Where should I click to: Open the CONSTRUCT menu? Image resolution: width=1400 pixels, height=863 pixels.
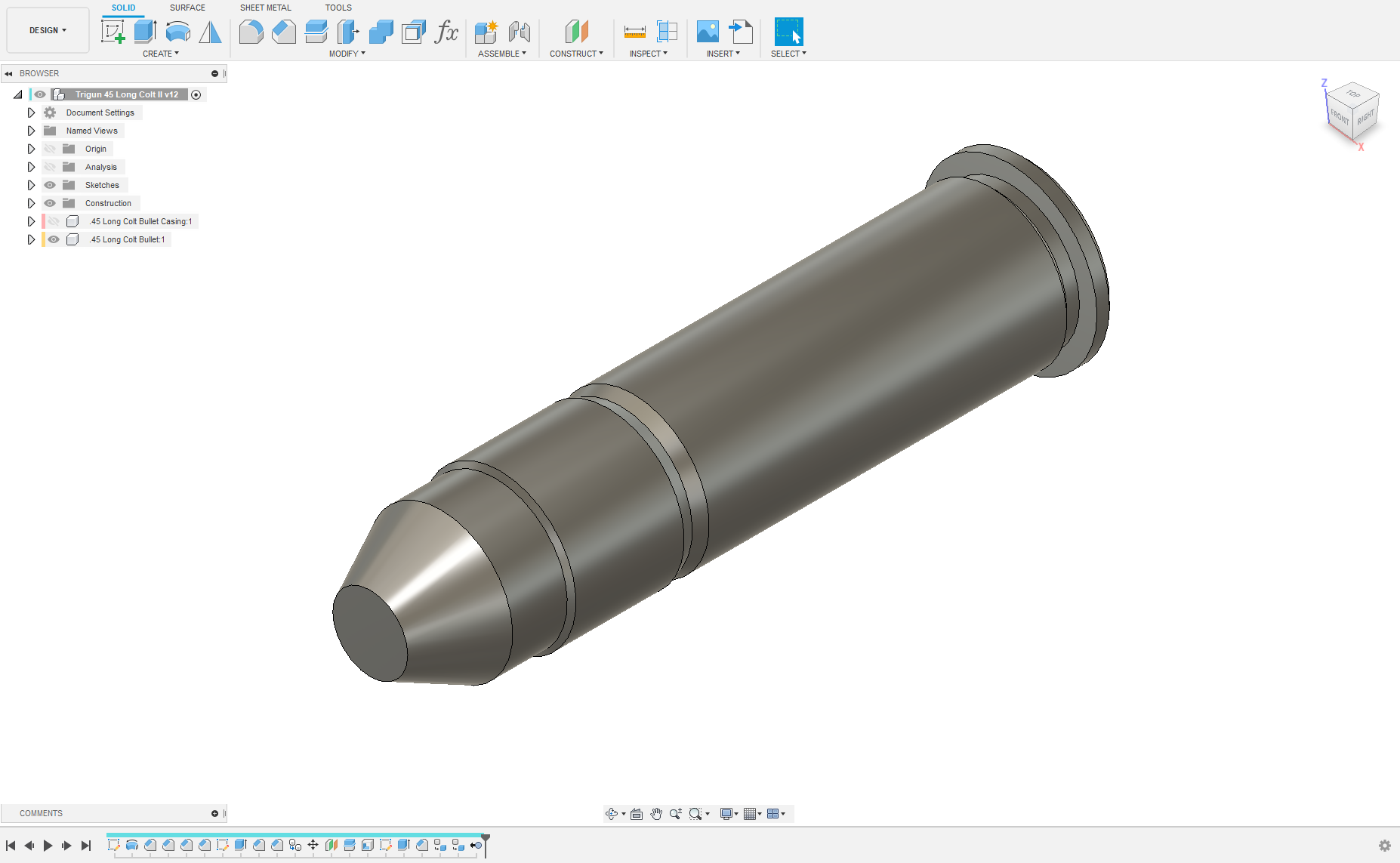[x=576, y=54]
